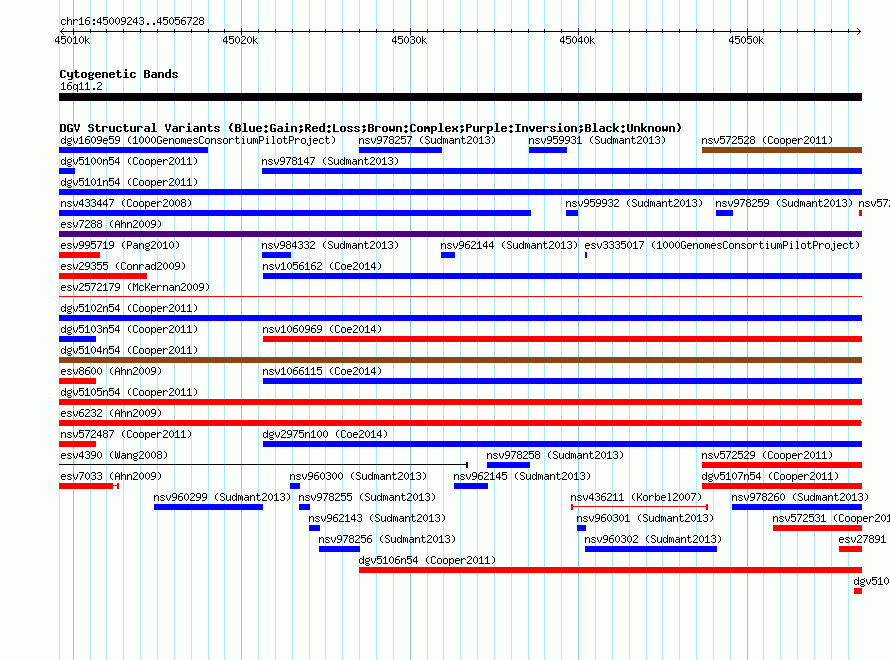Select nsv1060969 (Coe2014) label
Screen dimensions: 890x660
(322, 329)
